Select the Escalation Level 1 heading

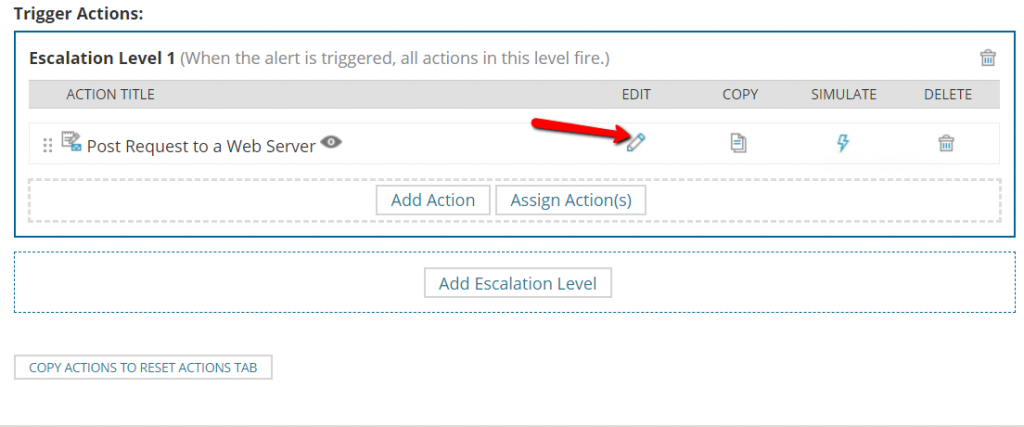coord(102,58)
